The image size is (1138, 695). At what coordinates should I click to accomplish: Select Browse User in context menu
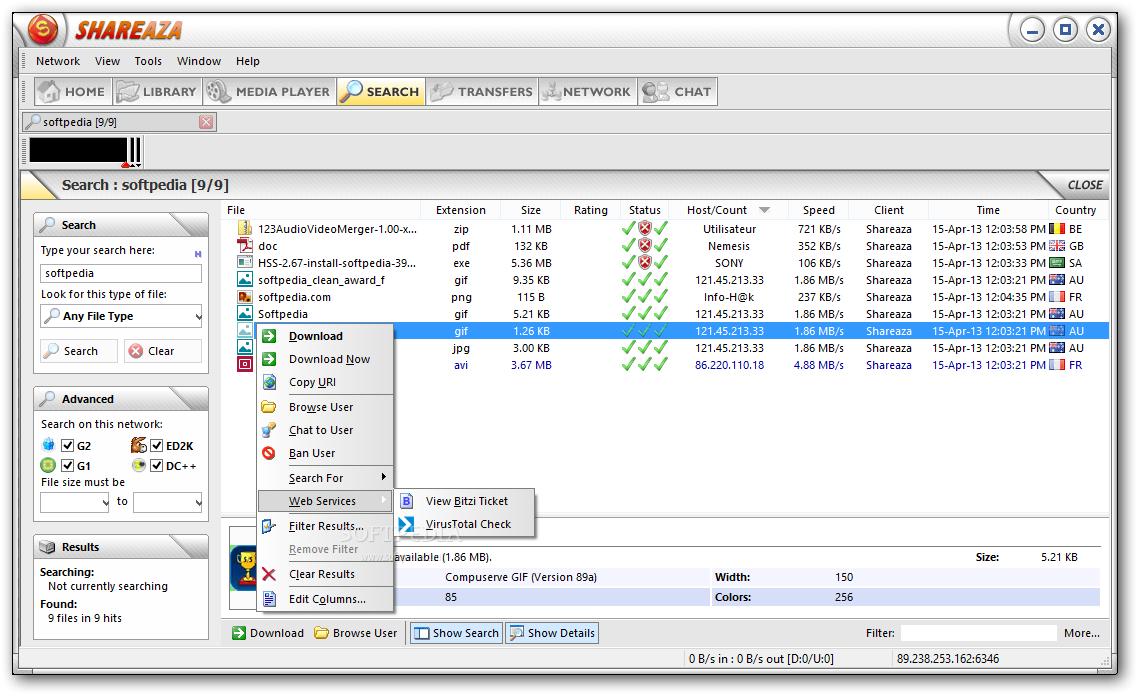click(x=325, y=407)
